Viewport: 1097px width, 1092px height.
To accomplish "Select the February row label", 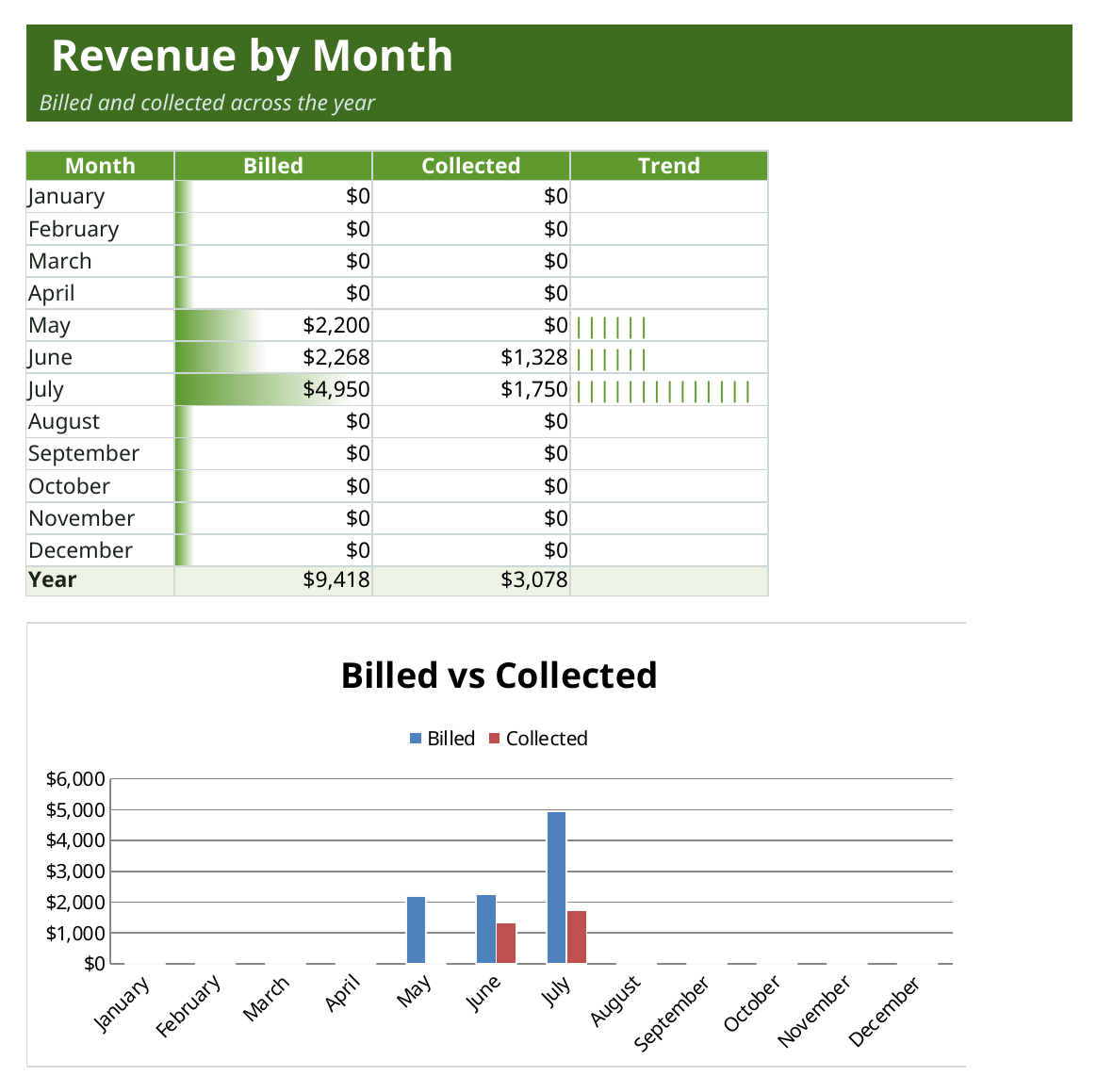I will pos(74,229).
